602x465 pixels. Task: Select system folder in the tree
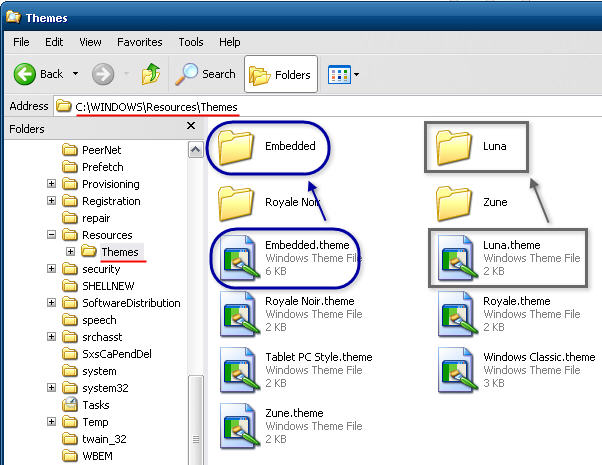99,371
